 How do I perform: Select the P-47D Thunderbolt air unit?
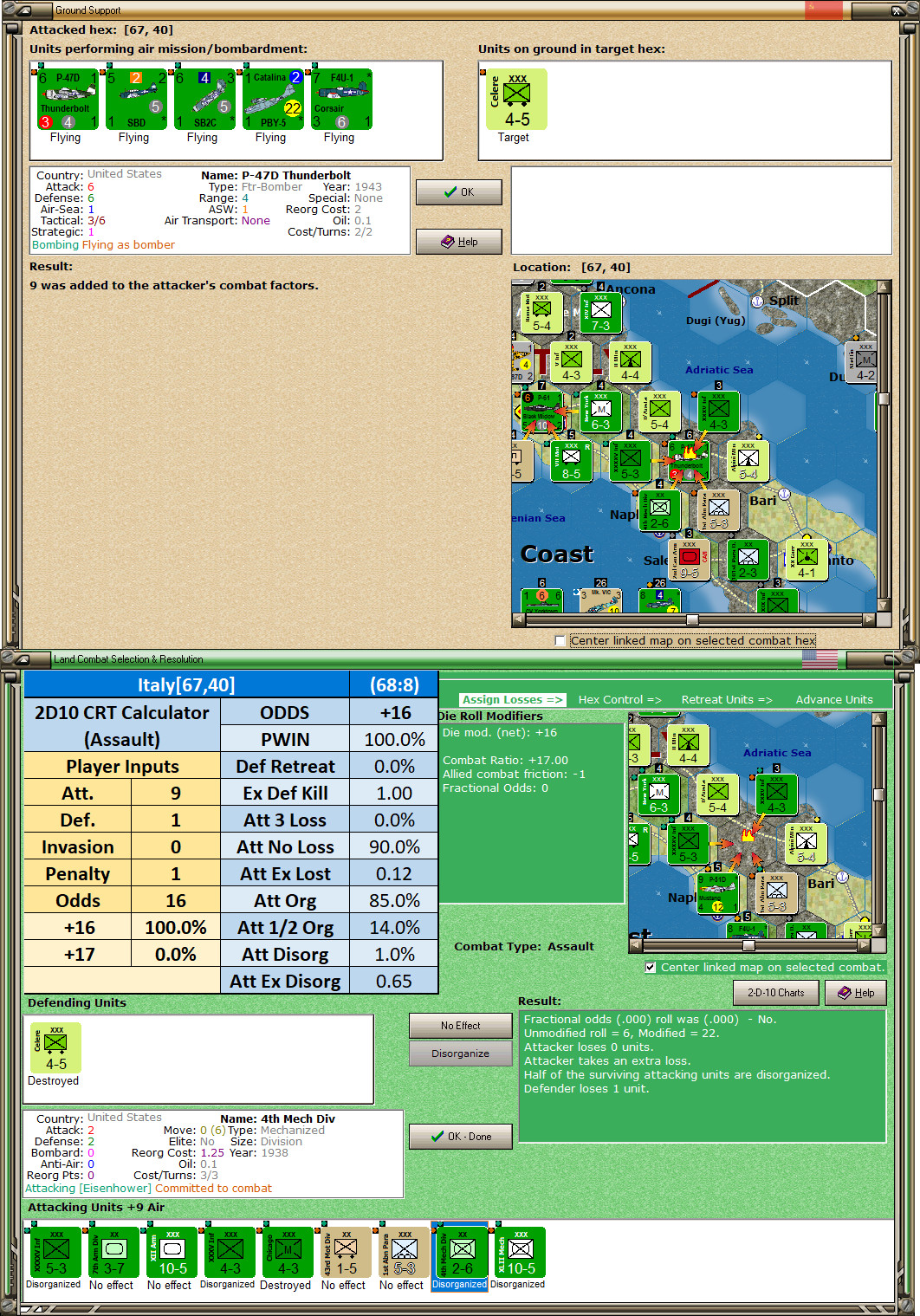coord(68,100)
